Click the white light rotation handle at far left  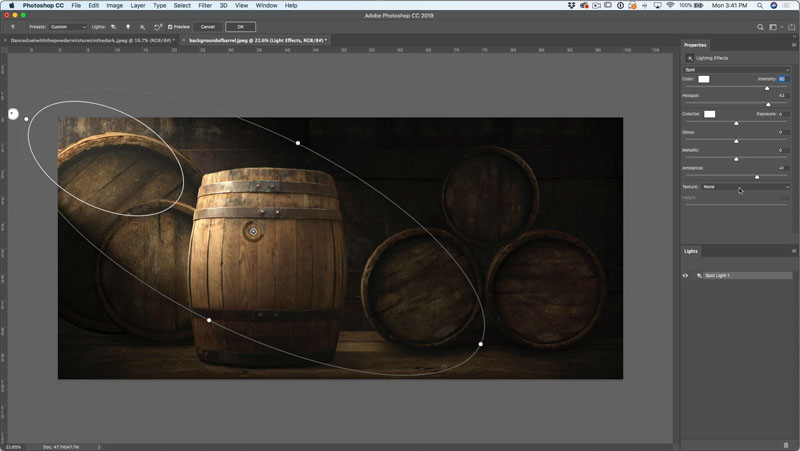point(13,114)
